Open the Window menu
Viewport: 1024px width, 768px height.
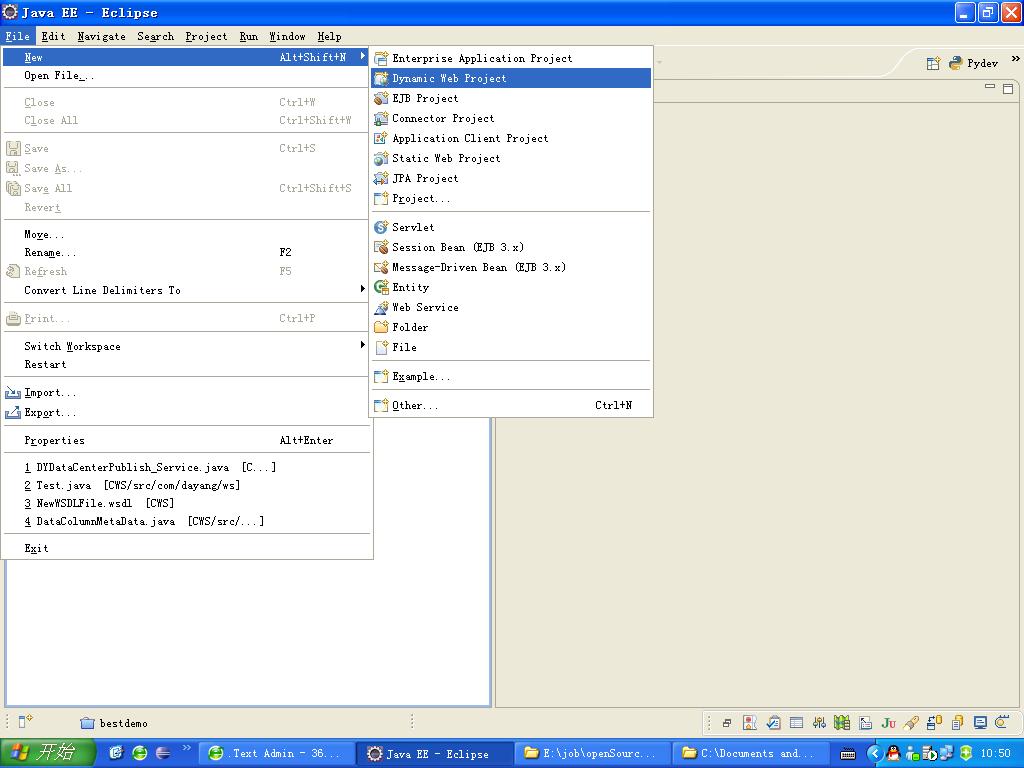point(287,37)
